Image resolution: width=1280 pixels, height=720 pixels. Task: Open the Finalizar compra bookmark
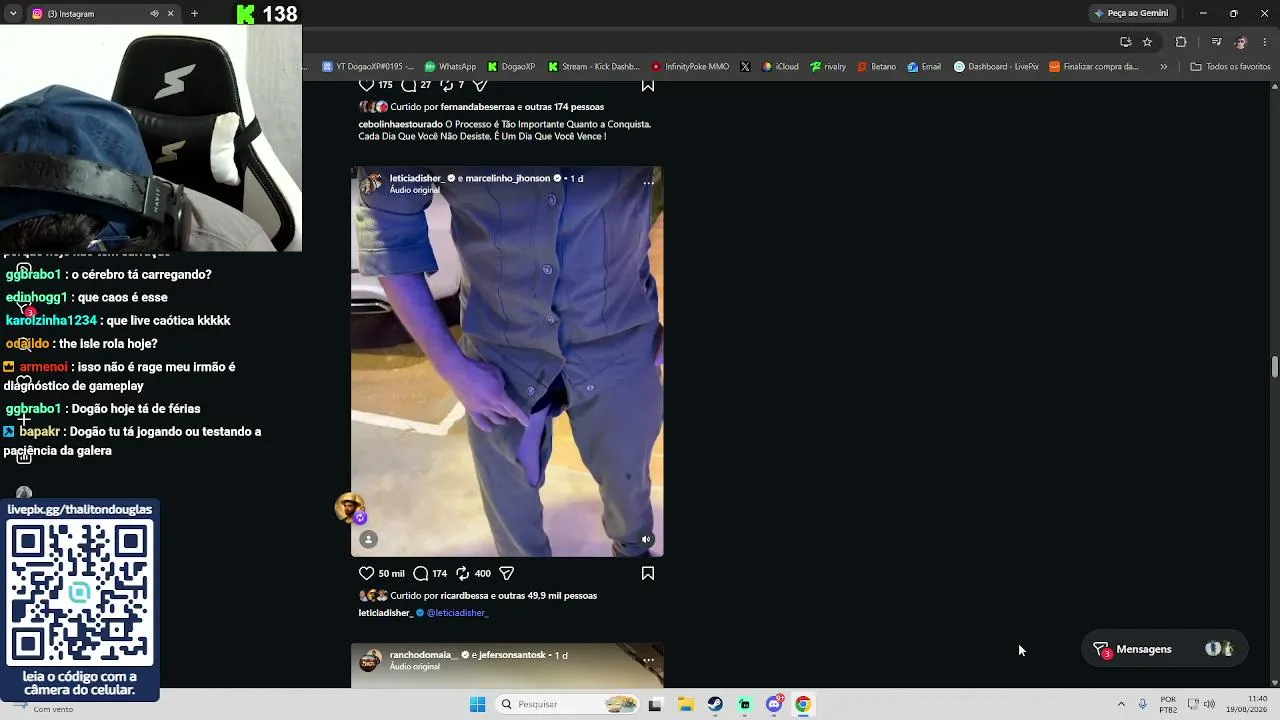pos(1094,67)
